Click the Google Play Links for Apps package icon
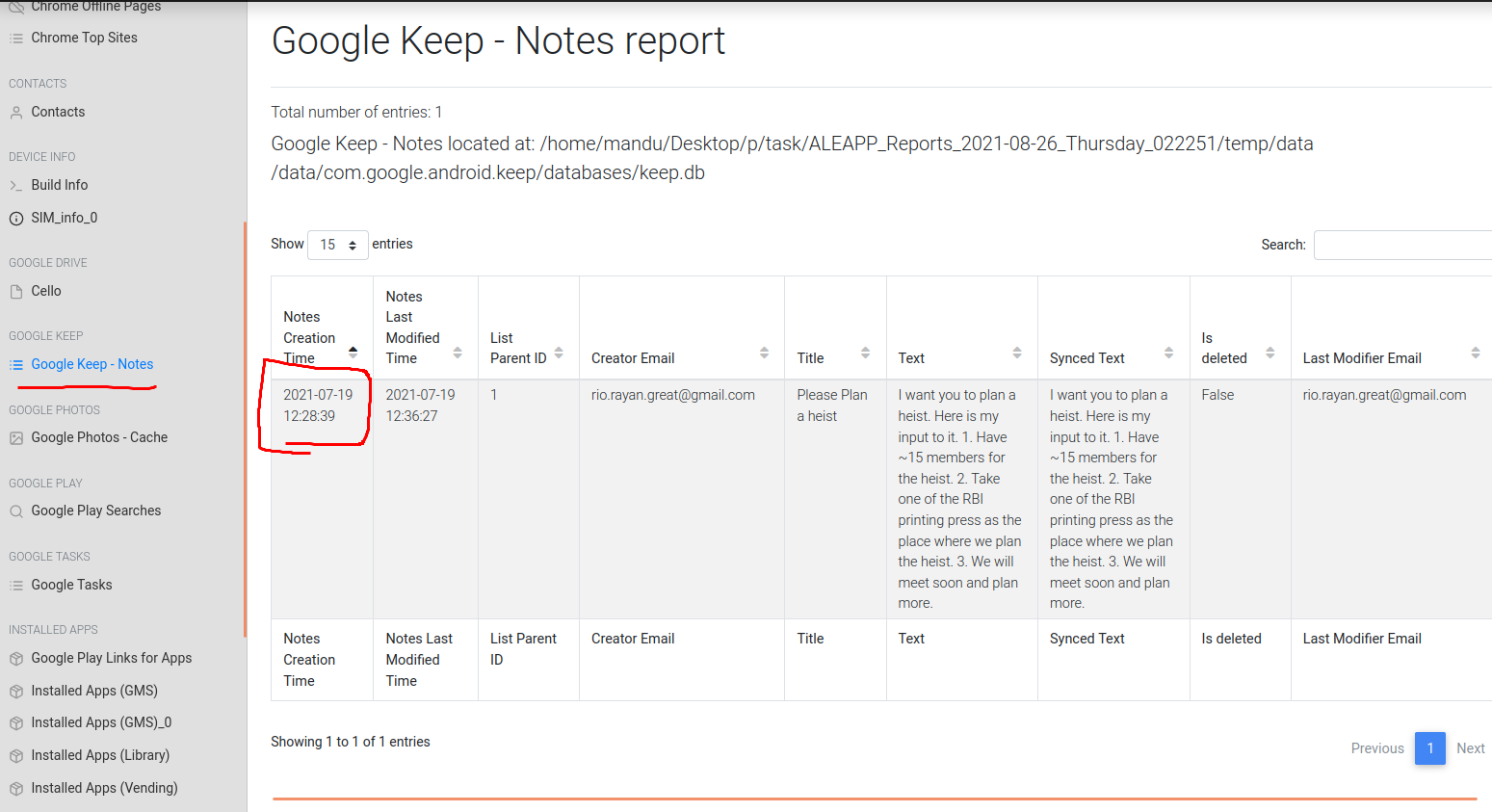The image size is (1492, 812). pos(16,659)
